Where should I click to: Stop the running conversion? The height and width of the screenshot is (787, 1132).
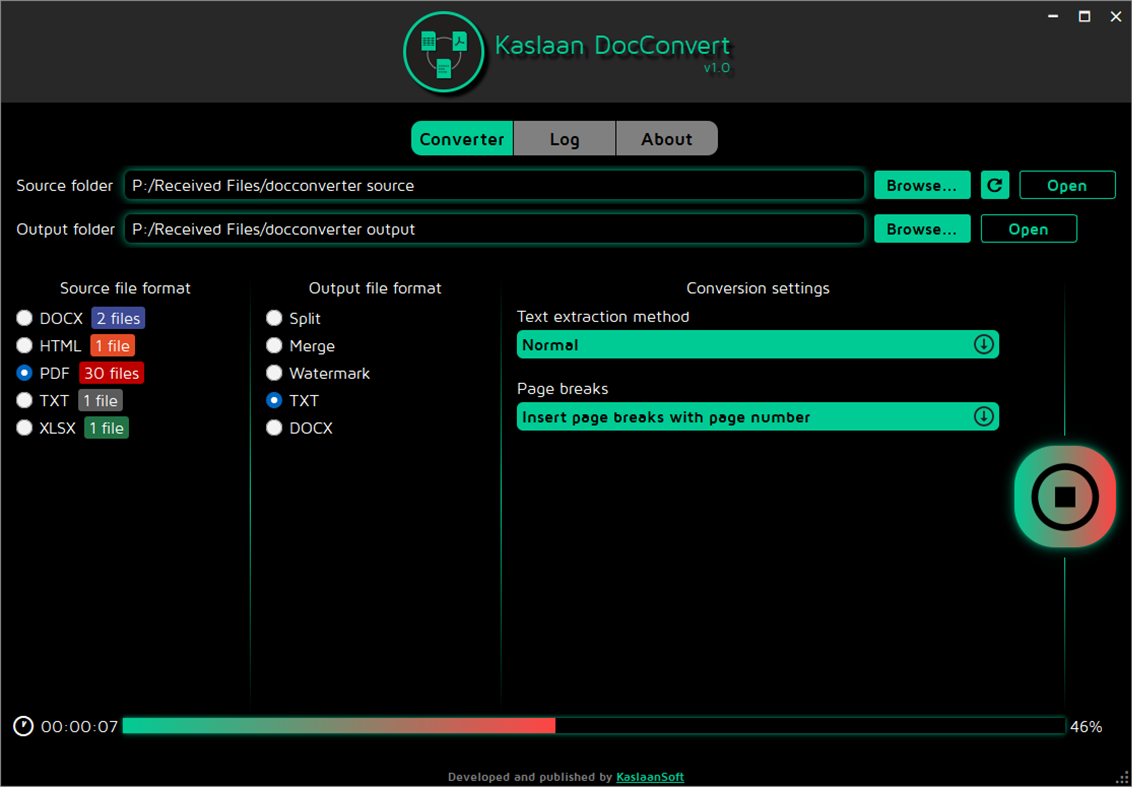1064,496
